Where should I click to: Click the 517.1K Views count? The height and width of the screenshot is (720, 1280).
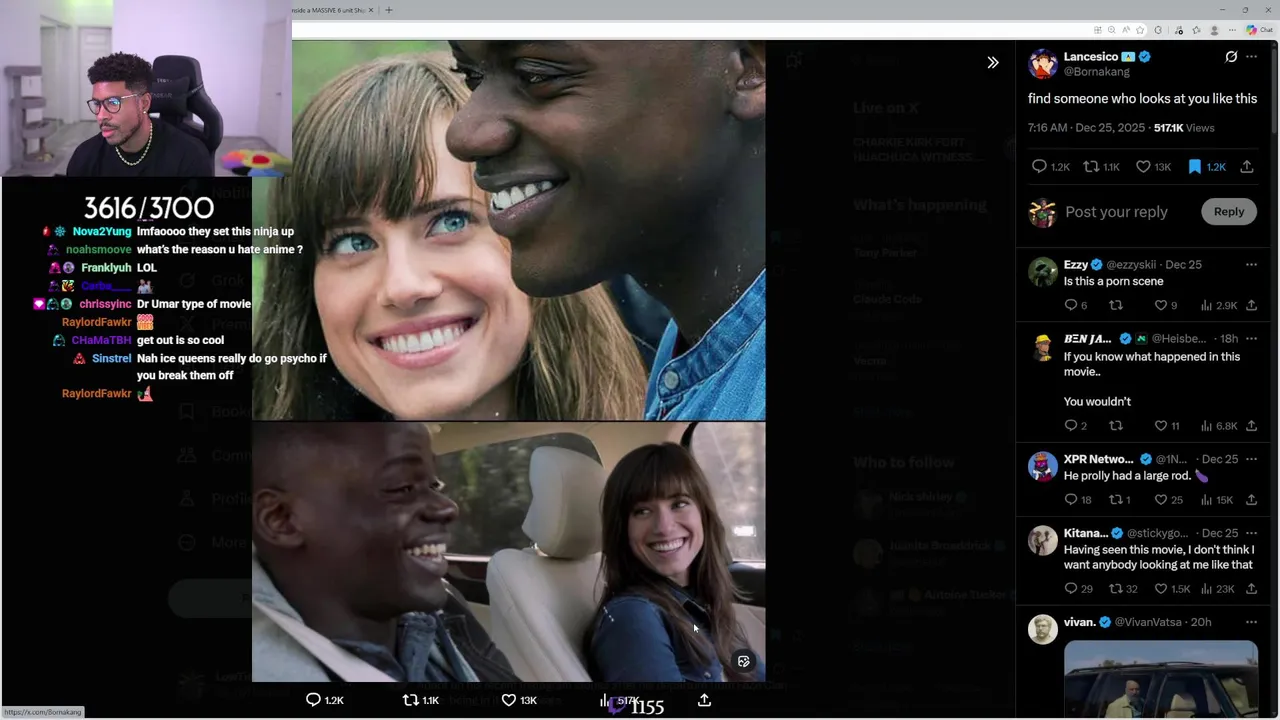pyautogui.click(x=1184, y=128)
